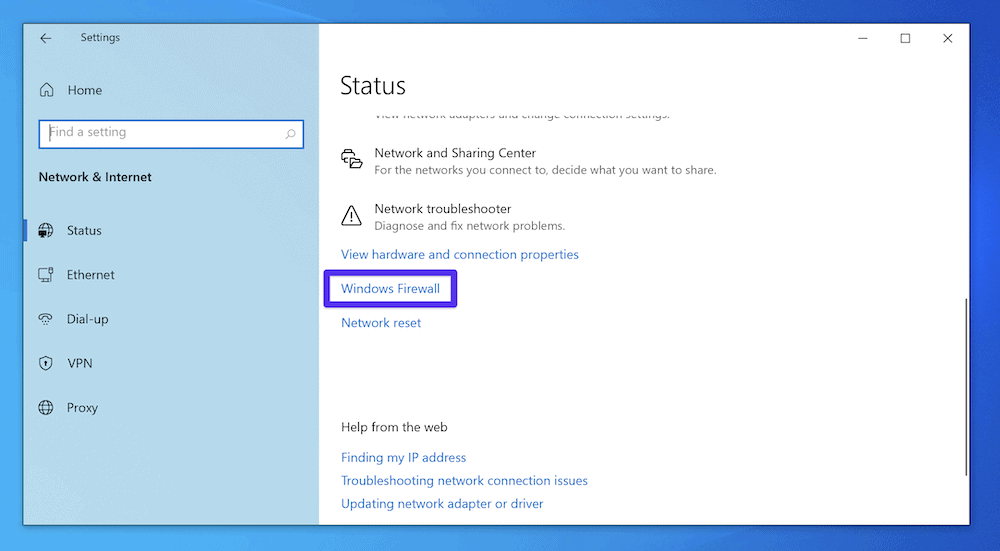Click the Ethernet monitor icon
The image size is (1000, 551).
coord(46,275)
